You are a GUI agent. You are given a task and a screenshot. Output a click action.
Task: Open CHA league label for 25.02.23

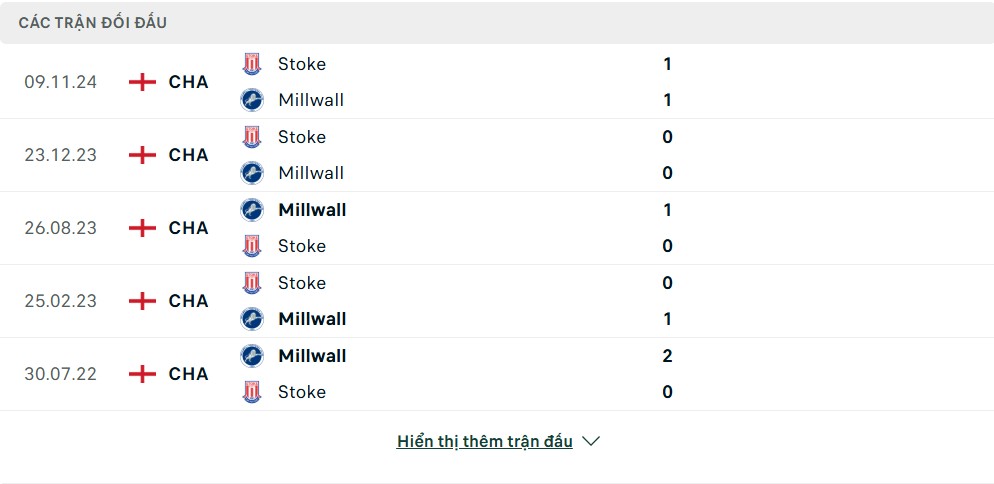click(x=188, y=301)
